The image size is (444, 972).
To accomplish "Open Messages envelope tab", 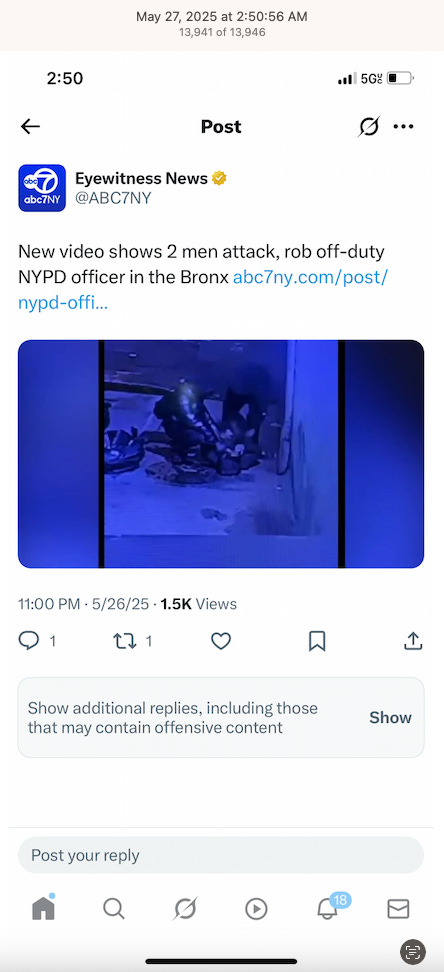I will pos(398,909).
